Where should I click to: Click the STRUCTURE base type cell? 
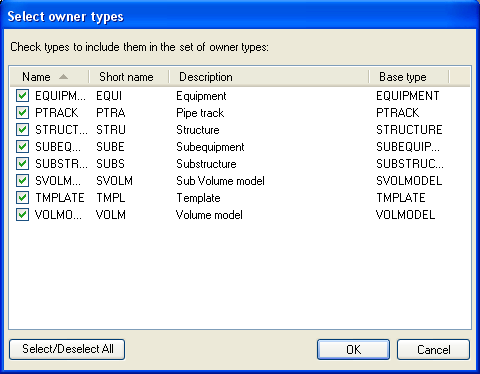tap(409, 130)
